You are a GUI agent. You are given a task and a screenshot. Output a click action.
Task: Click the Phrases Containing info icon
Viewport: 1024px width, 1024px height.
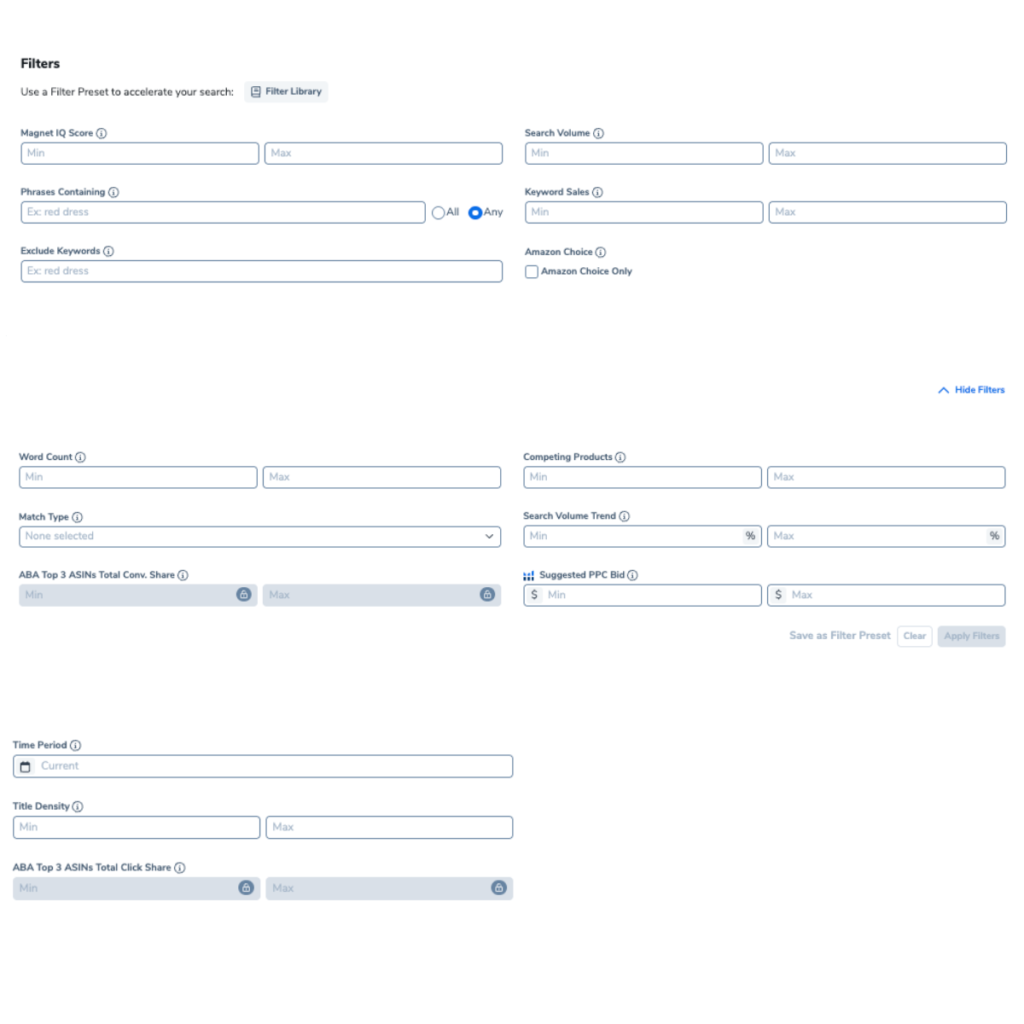114,192
